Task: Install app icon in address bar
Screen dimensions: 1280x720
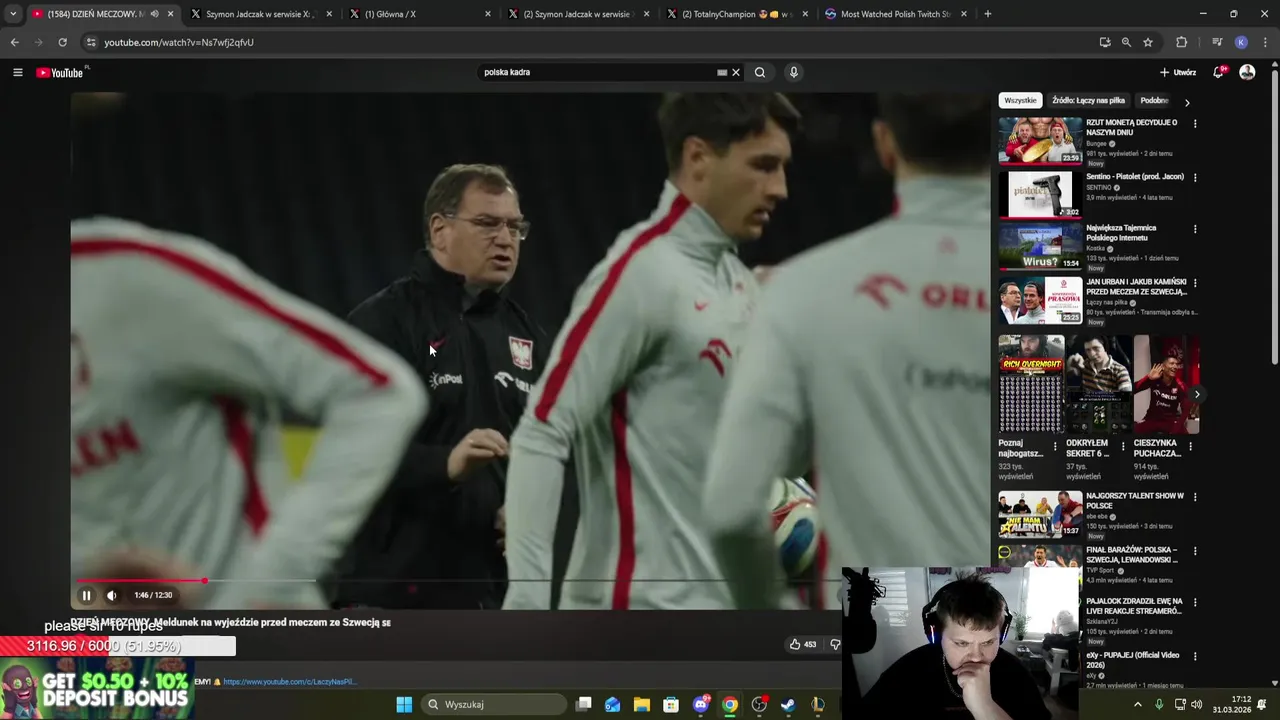Action: (x=1105, y=42)
